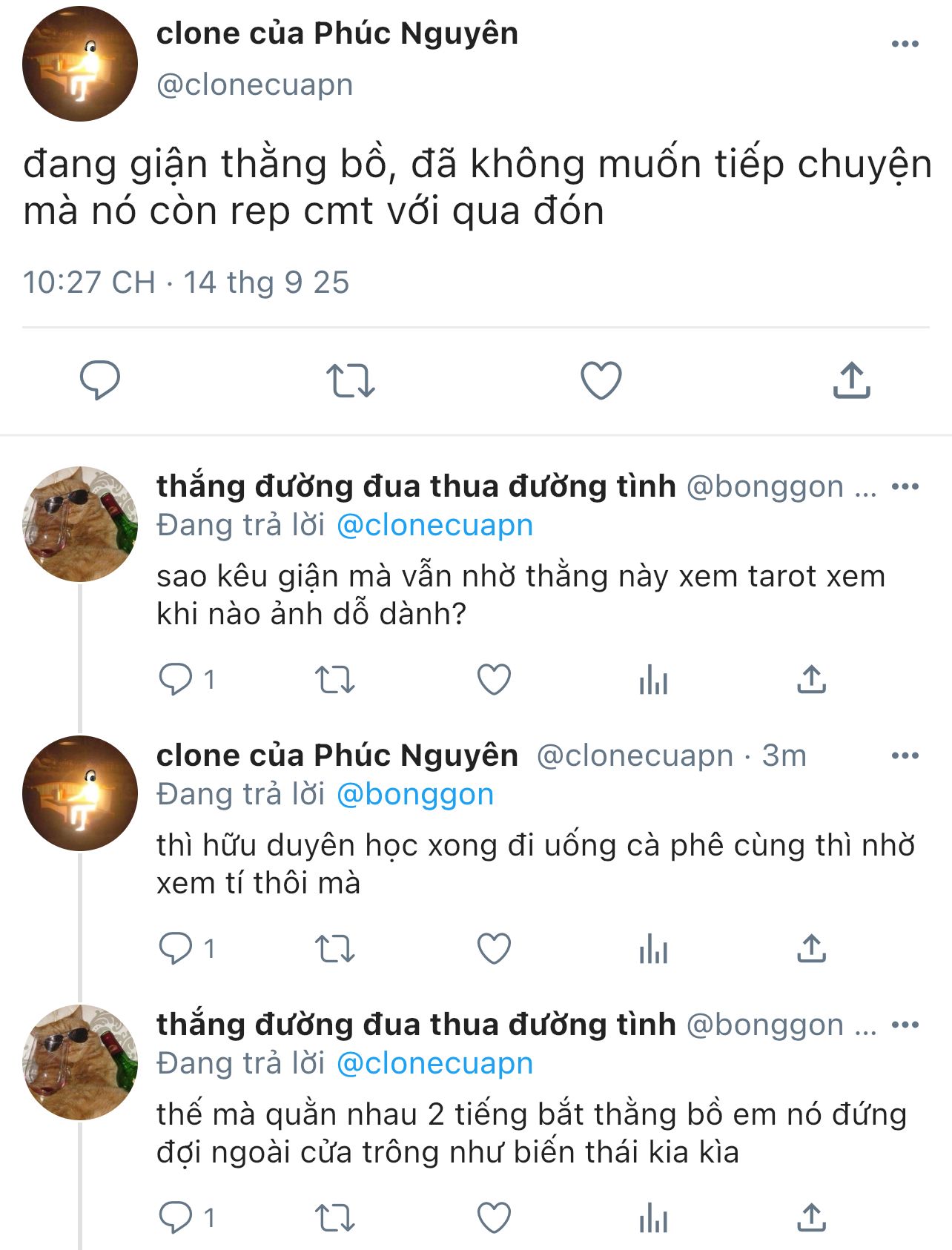Like the main tweet with heart icon

[601, 380]
